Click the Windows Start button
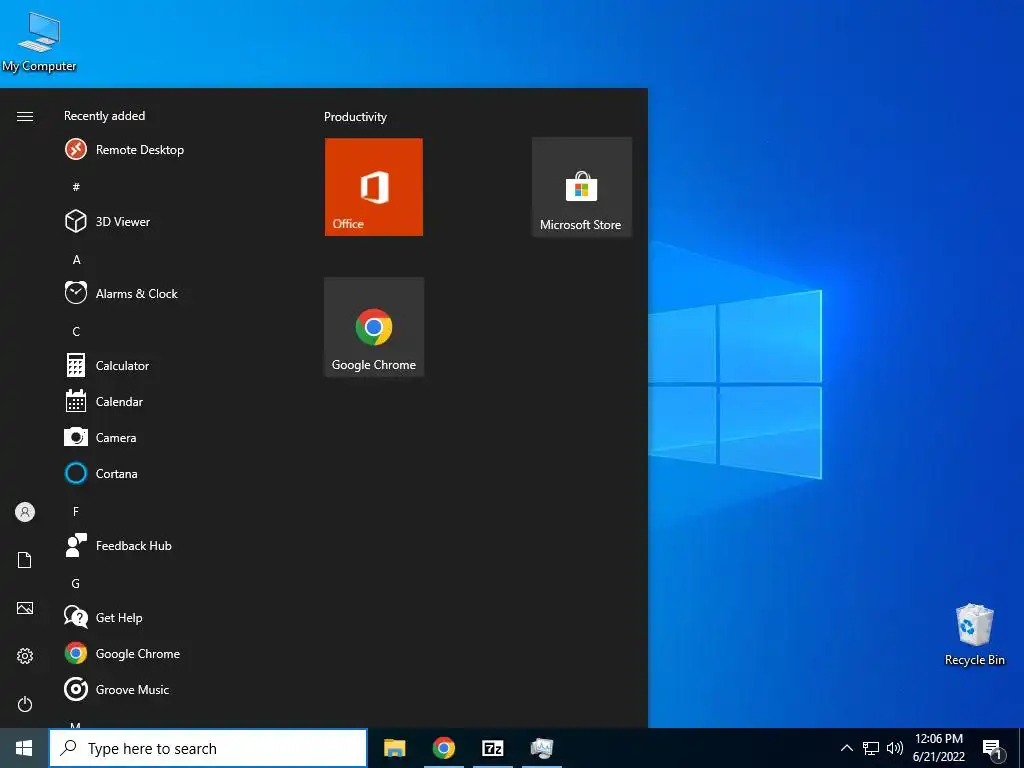Image resolution: width=1024 pixels, height=768 pixels. [x=24, y=748]
